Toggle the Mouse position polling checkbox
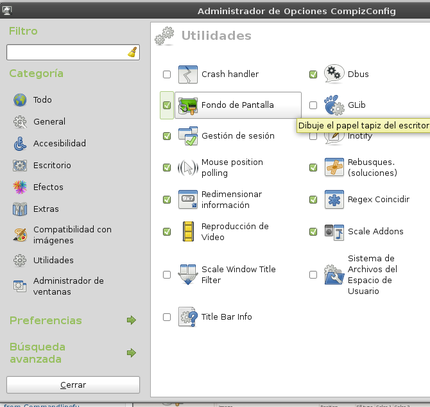This screenshot has height=407, width=430. pyautogui.click(x=167, y=167)
